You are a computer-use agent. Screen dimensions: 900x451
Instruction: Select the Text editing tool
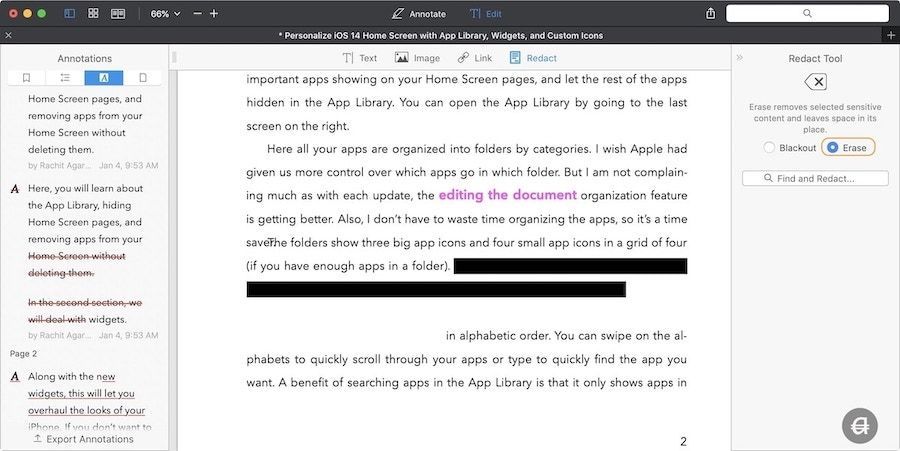pos(360,58)
